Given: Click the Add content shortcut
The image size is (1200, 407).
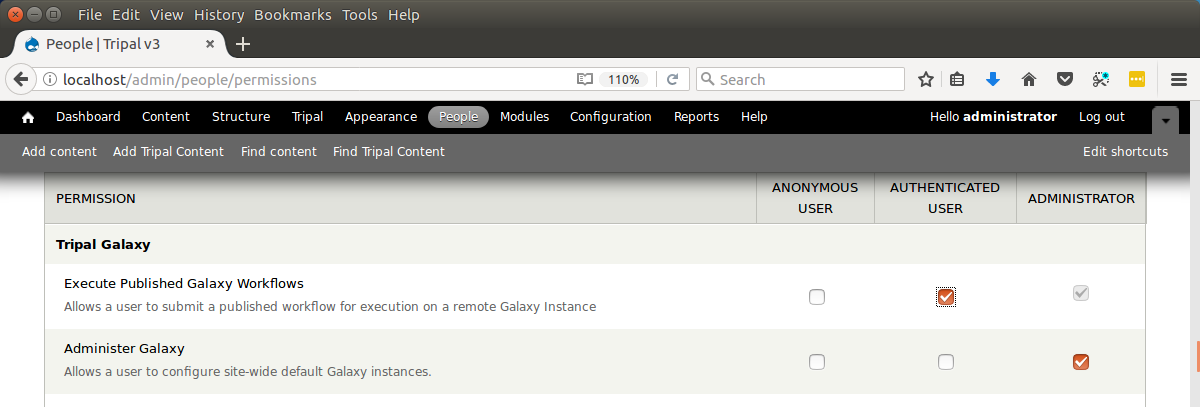Looking at the screenshot, I should point(59,152).
